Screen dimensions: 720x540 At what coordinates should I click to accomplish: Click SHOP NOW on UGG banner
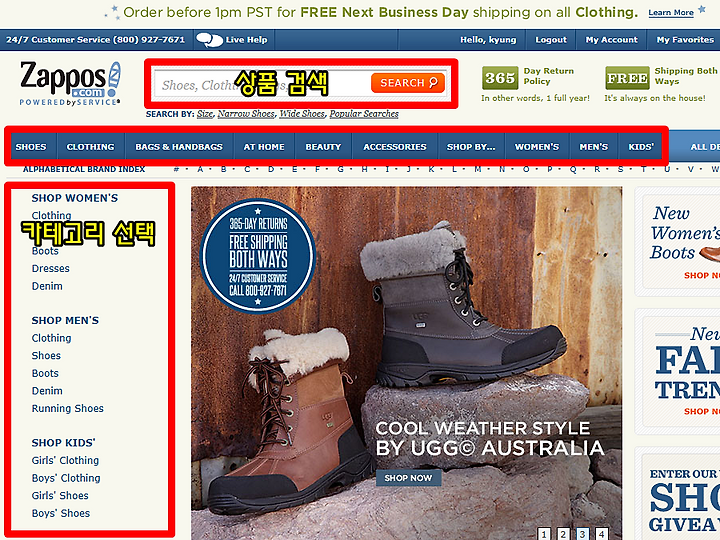point(408,478)
